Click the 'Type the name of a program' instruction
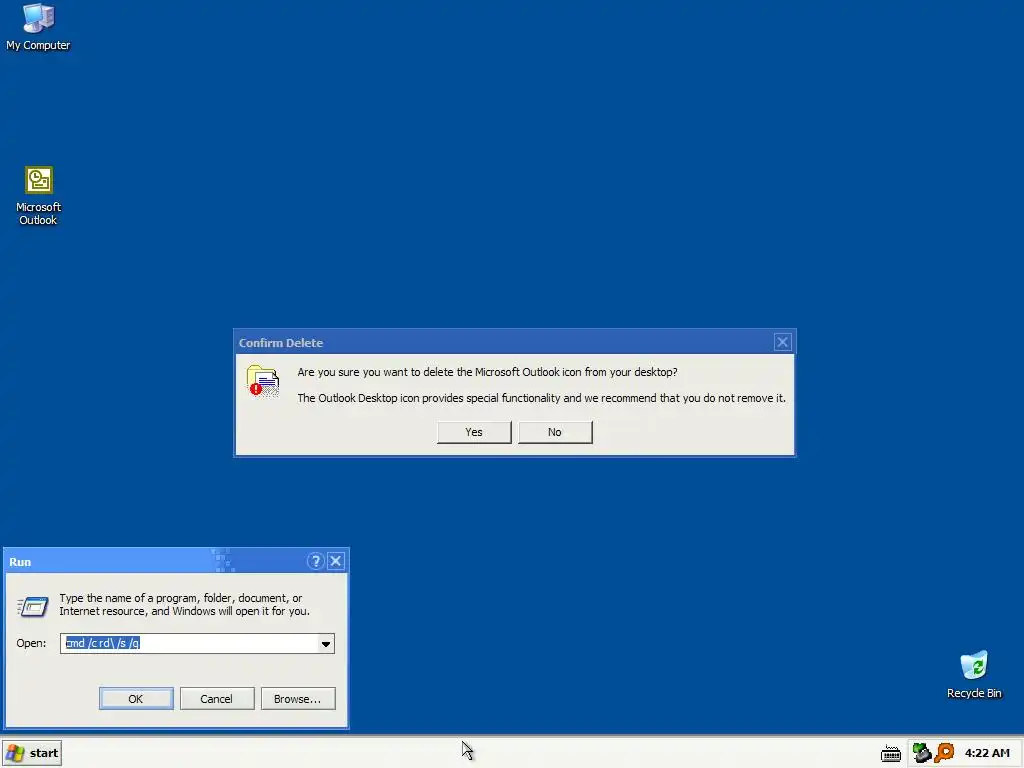Screen dimensions: 1024x768 (x=184, y=605)
